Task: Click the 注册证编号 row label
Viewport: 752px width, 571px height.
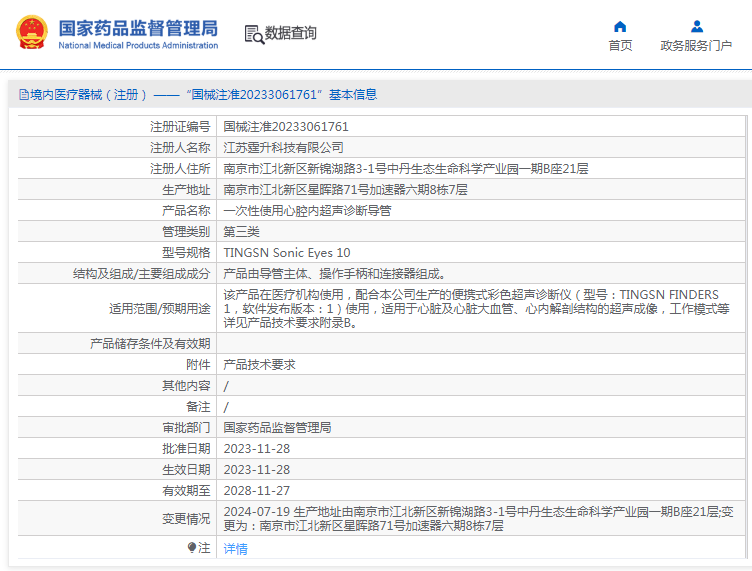Action: (180, 127)
